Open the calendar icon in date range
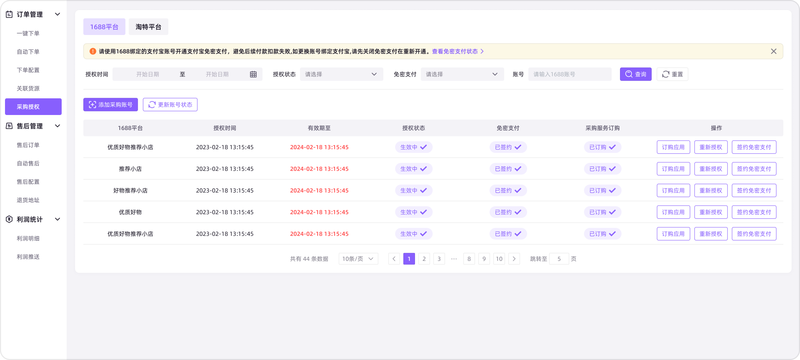Image resolution: width=800 pixels, height=360 pixels. 253,74
